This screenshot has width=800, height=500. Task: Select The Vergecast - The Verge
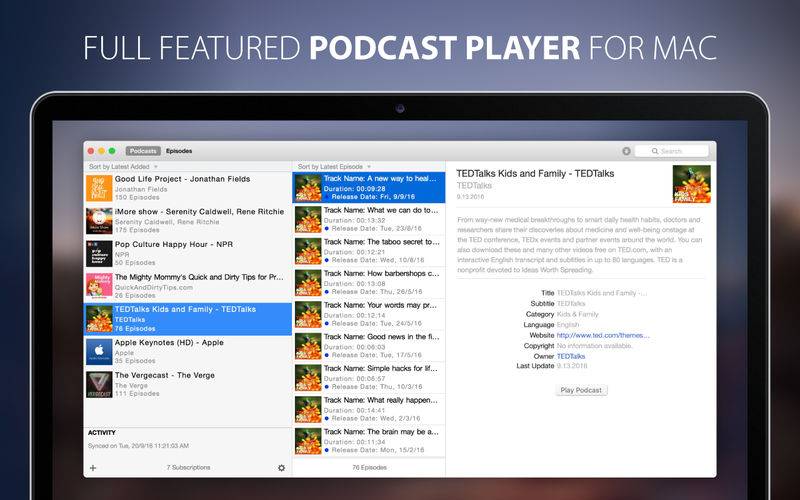coord(188,384)
